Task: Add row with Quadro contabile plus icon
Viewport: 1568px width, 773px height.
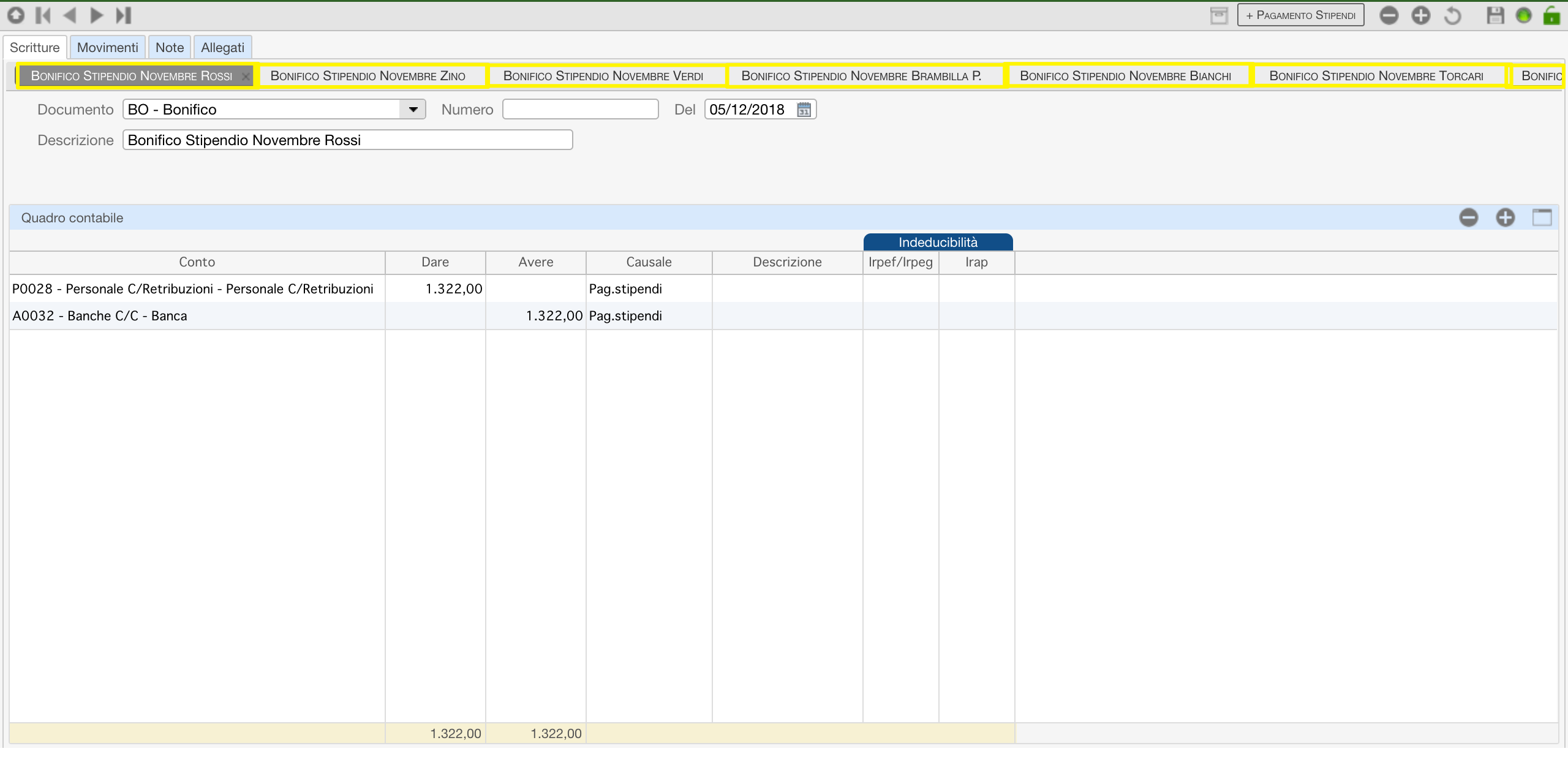Action: [1506, 217]
